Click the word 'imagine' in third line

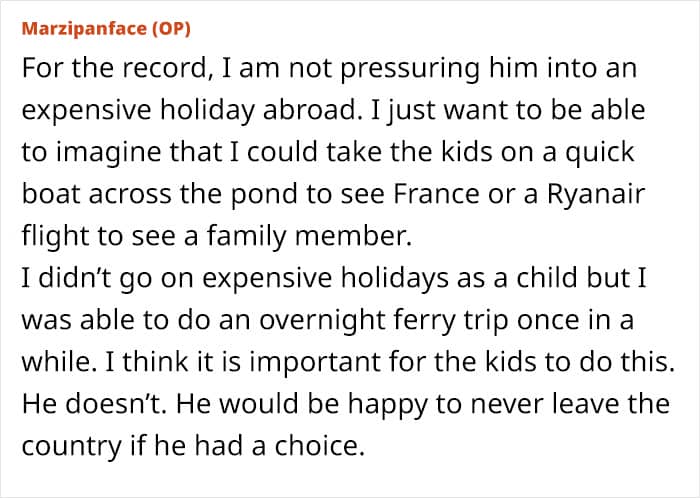tap(108, 153)
